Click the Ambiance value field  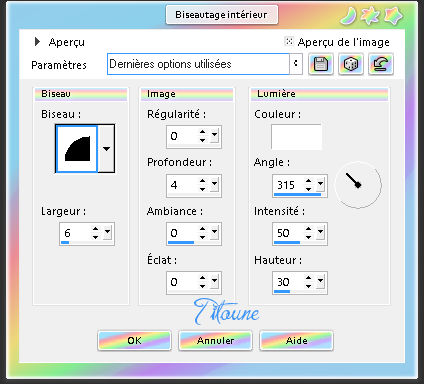[182, 233]
